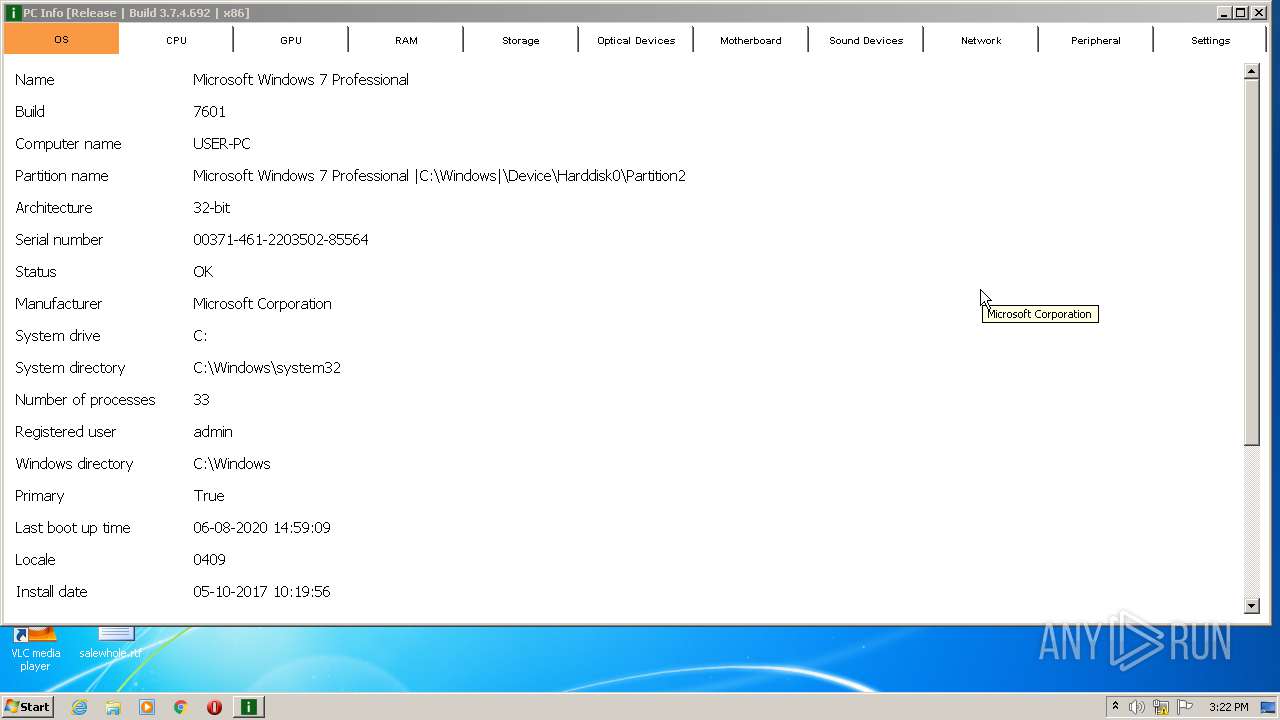The image size is (1280, 720).
Task: Click the serial number '00371-461-2203502-85564'
Action: [280, 240]
